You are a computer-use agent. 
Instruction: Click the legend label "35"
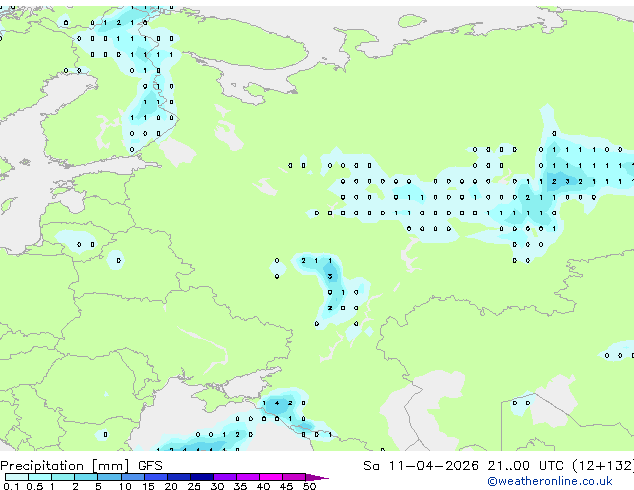coord(240,486)
